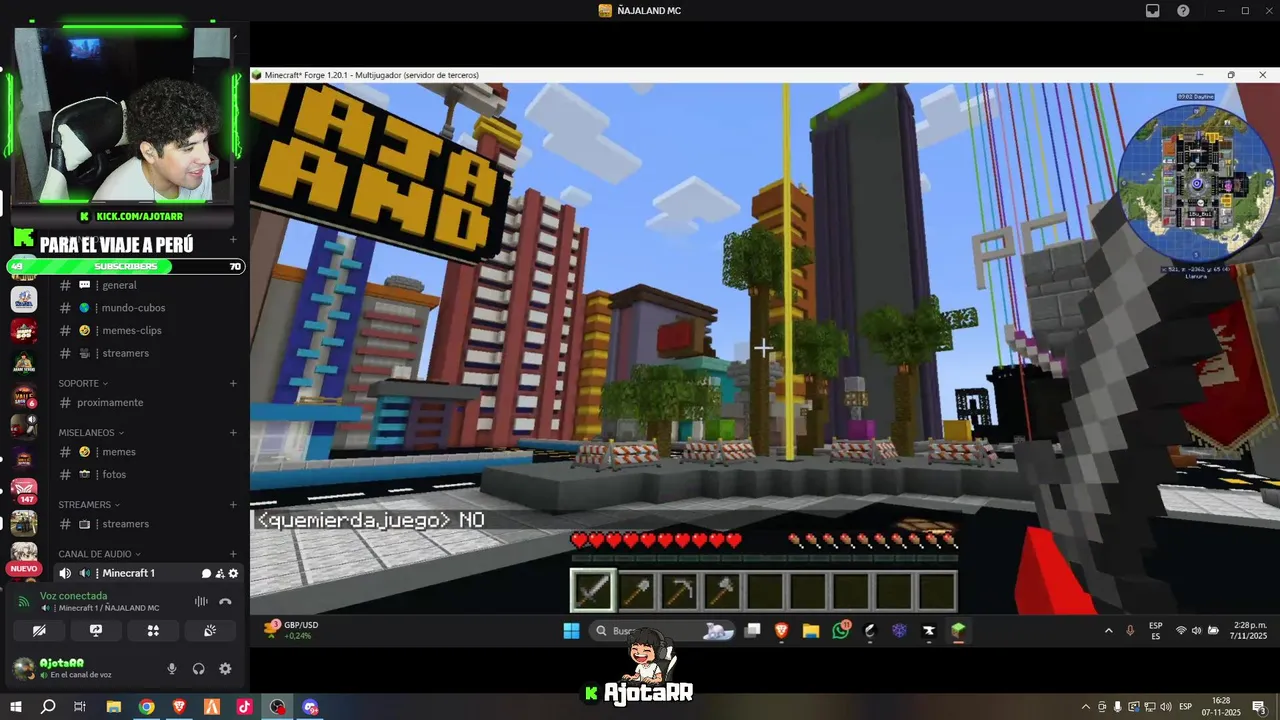The height and width of the screenshot is (720, 1280).
Task: Start an activity in voice panel
Action: point(153,631)
